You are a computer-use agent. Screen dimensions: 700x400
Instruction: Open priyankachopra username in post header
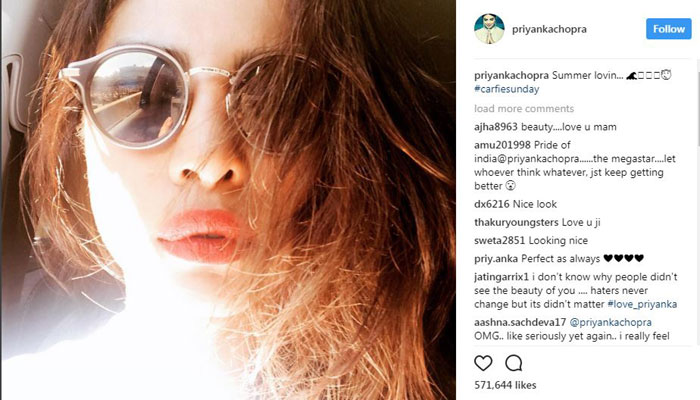(x=549, y=29)
